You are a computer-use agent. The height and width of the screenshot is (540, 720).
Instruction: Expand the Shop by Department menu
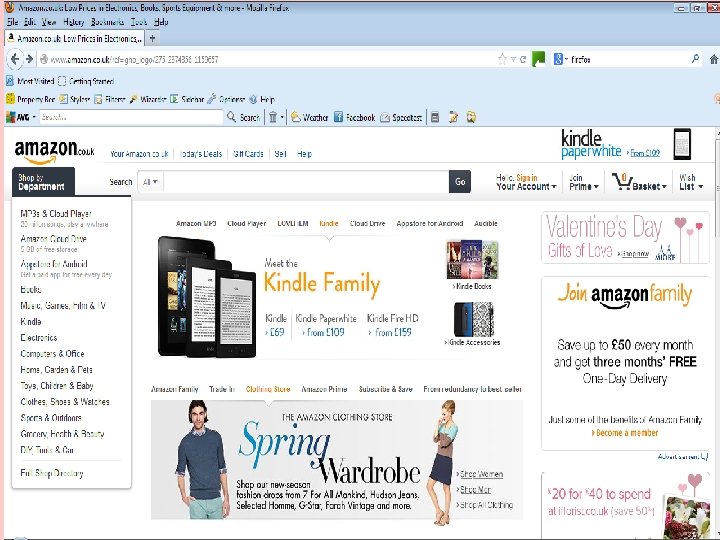pos(43,182)
